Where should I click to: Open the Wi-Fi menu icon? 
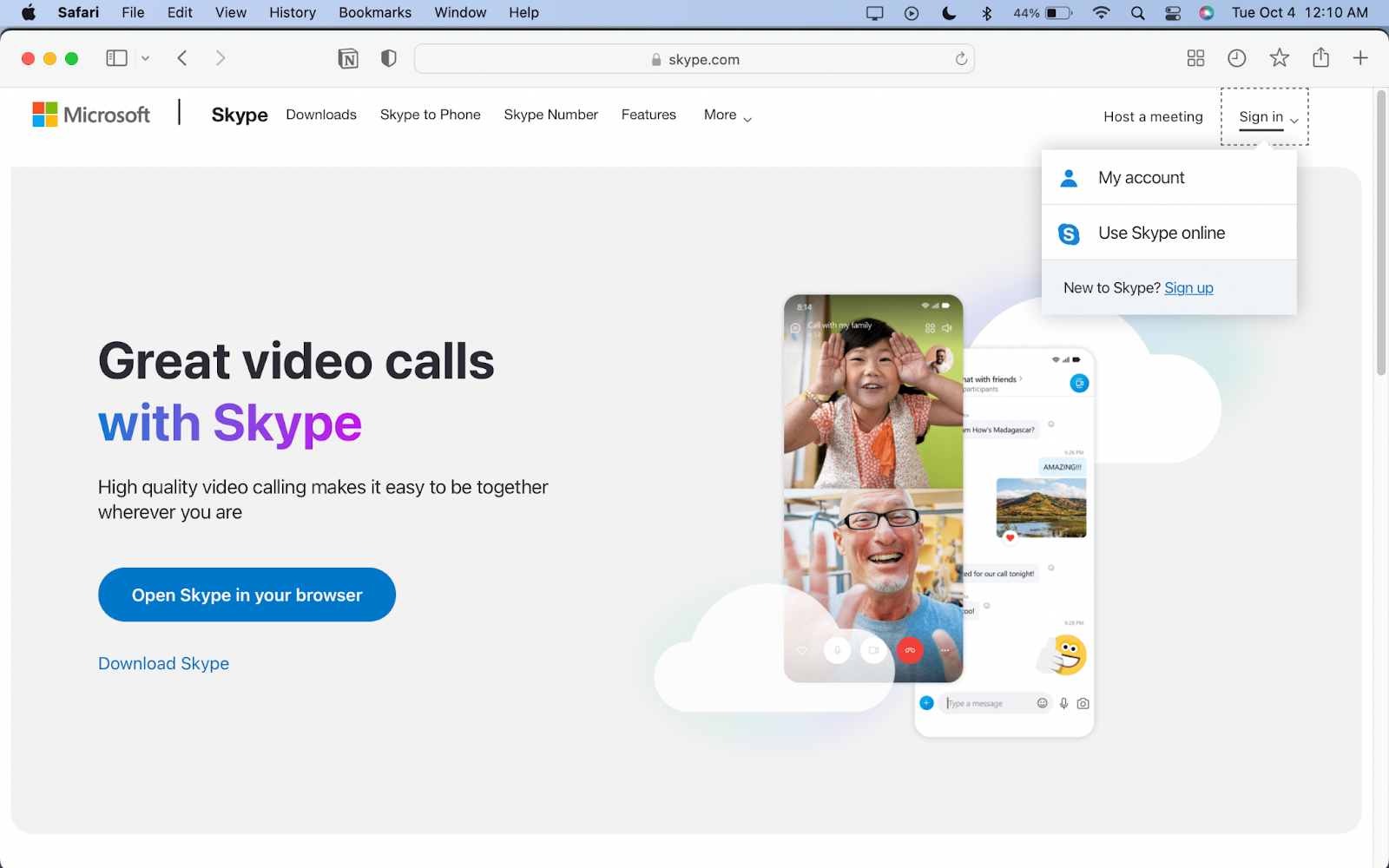(1101, 13)
